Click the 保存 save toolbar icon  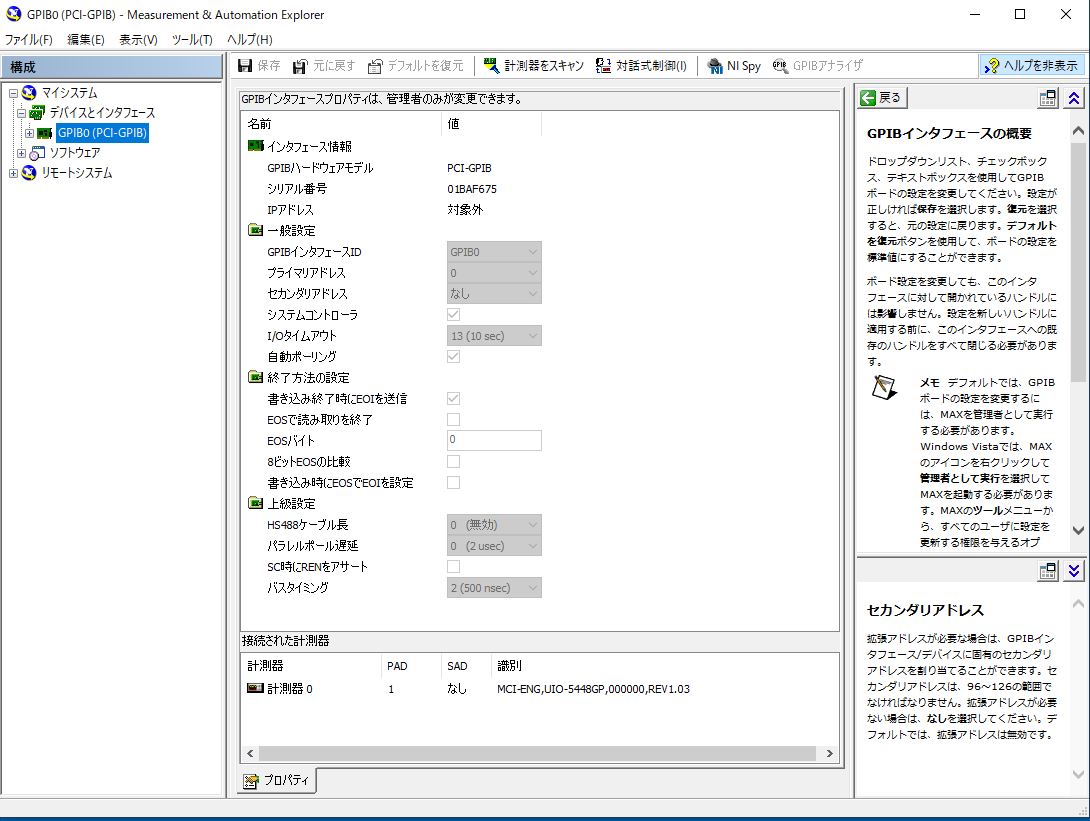(x=245, y=65)
